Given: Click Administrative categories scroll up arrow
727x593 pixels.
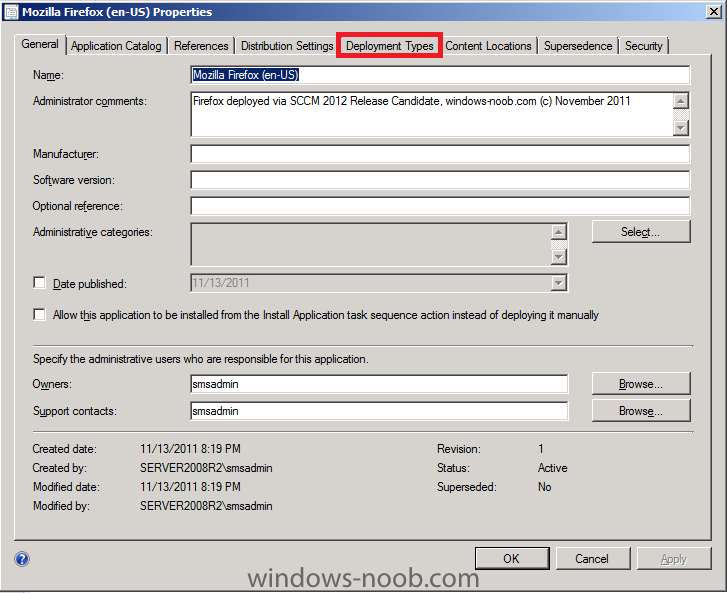Looking at the screenshot, I should pos(559,232).
